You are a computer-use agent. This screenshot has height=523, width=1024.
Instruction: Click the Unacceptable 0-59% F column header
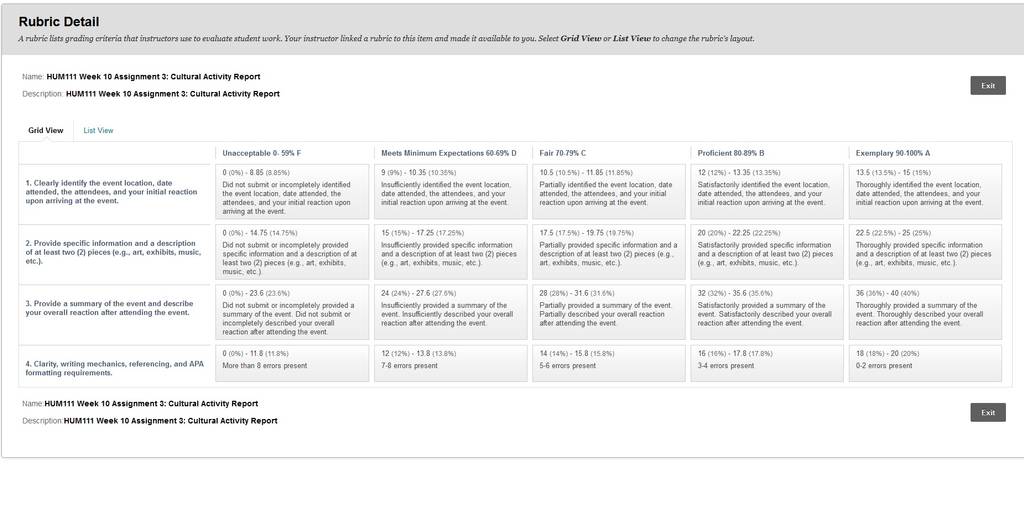click(262, 153)
